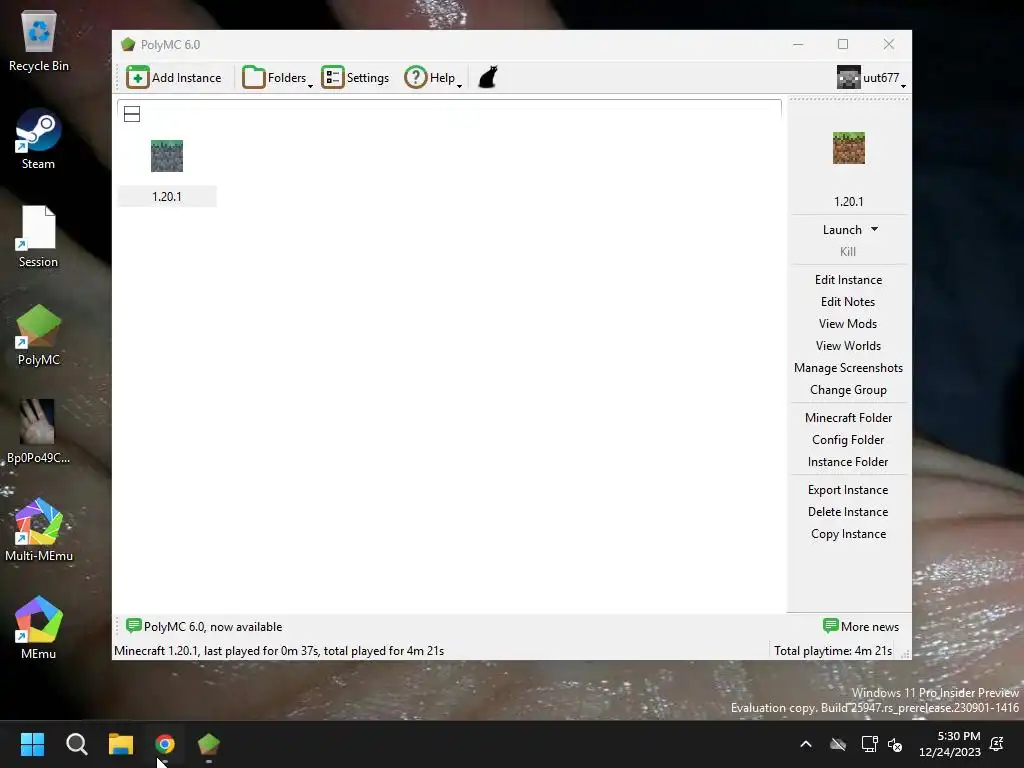Open File Explorer from taskbar
This screenshot has height=768, width=1024.
[121, 744]
